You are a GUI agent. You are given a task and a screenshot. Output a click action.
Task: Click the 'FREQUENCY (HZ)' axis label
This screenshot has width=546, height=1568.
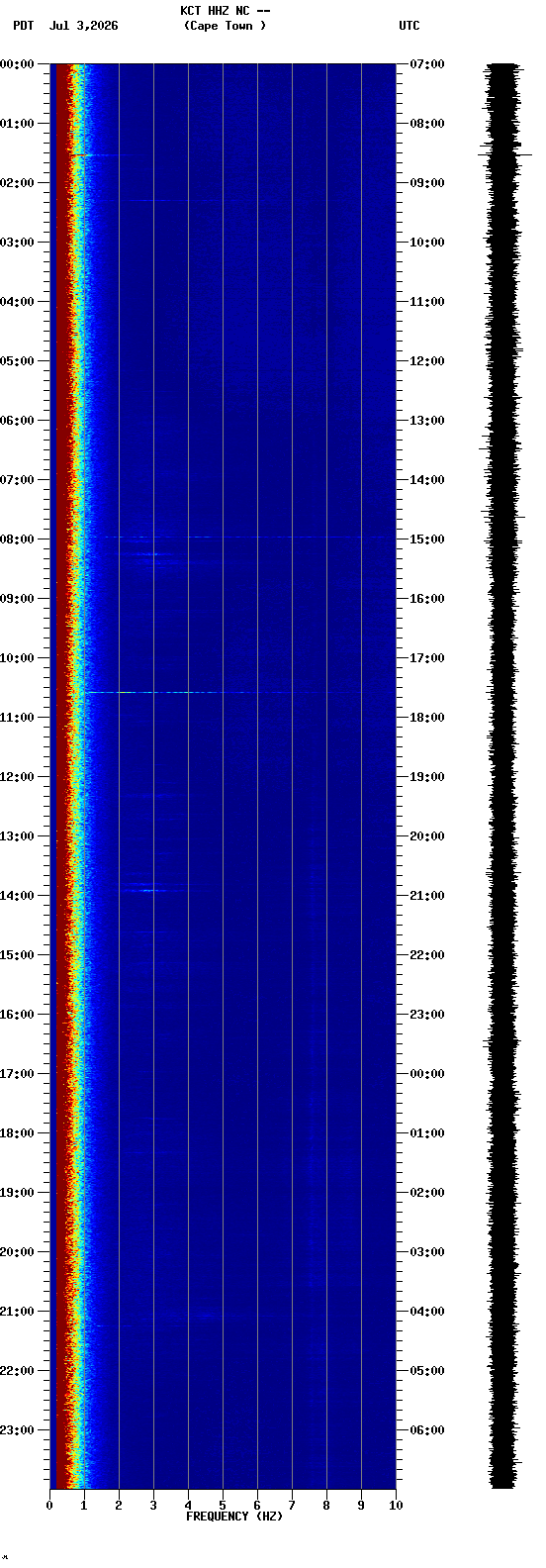(234, 1517)
